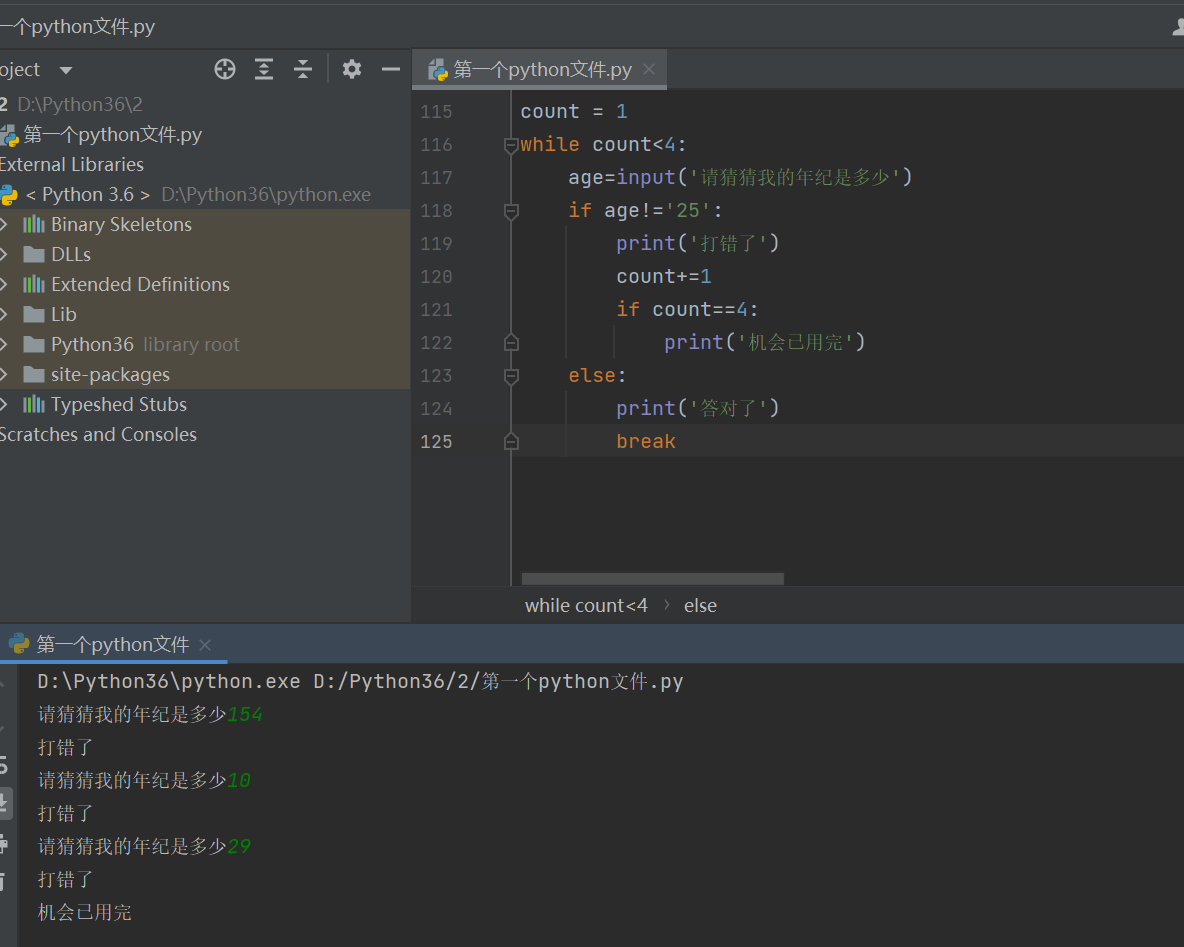Click the editor horizontal scrollbar
The height and width of the screenshot is (947, 1184).
pyautogui.click(x=652, y=579)
